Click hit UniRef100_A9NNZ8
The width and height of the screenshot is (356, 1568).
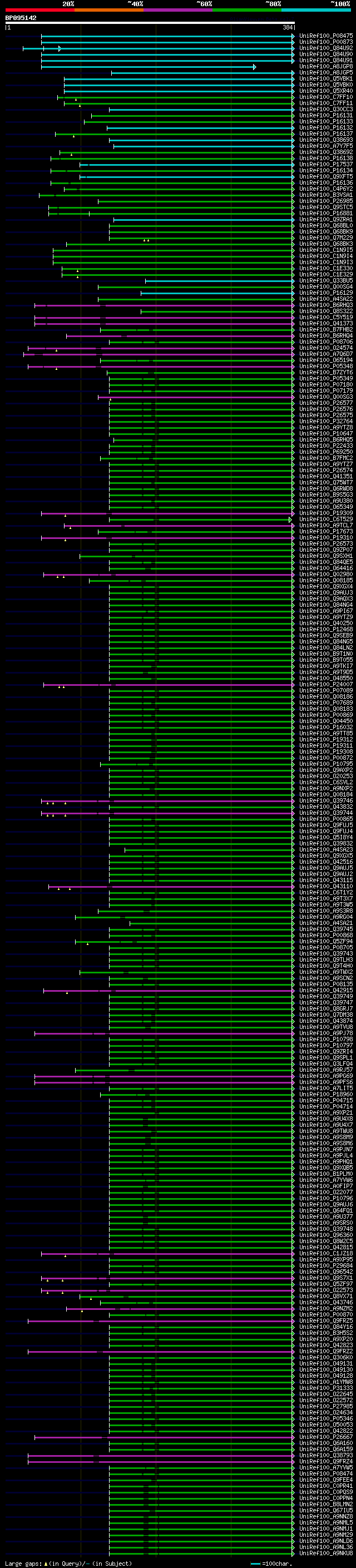326,1516
